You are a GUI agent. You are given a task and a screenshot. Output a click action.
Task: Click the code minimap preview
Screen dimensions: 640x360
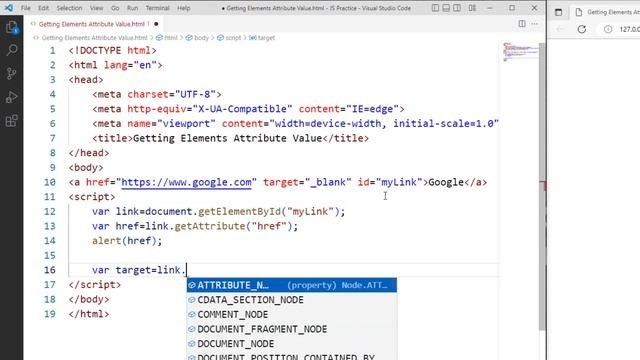pos(520,51)
